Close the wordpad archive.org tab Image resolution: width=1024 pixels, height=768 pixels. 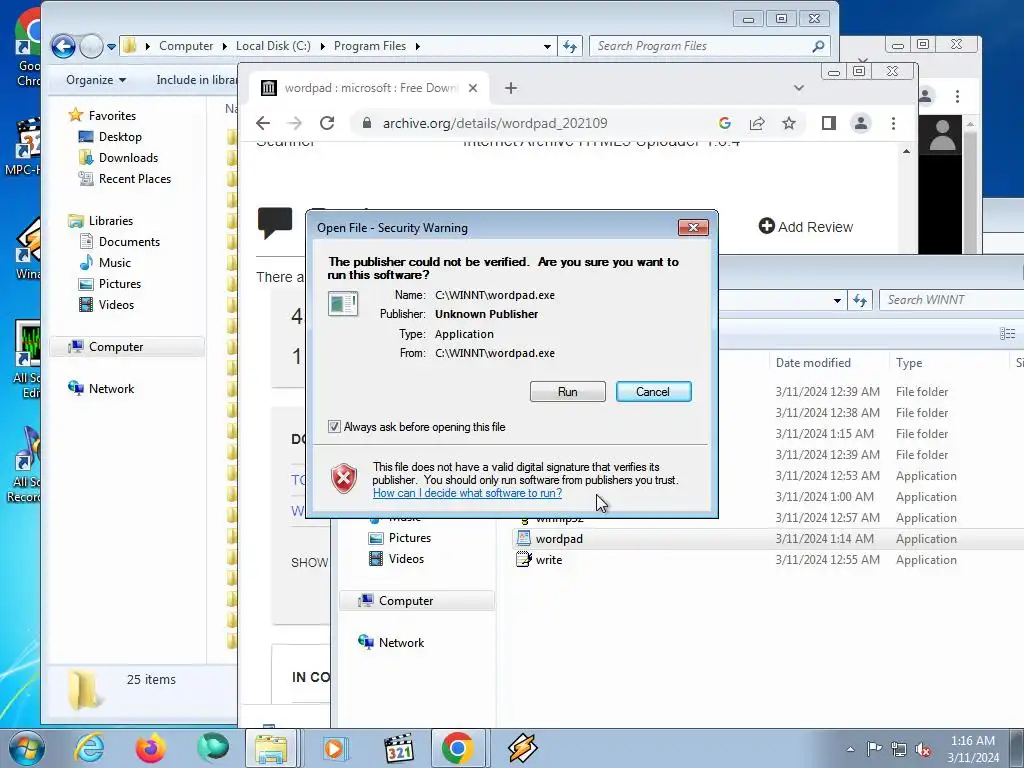point(473,88)
